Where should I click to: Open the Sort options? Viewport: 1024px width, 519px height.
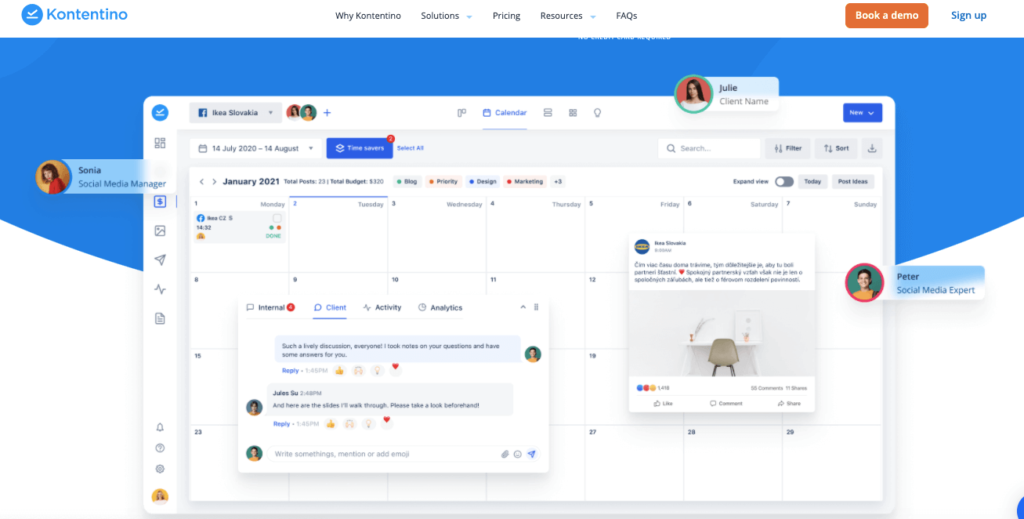(836, 148)
